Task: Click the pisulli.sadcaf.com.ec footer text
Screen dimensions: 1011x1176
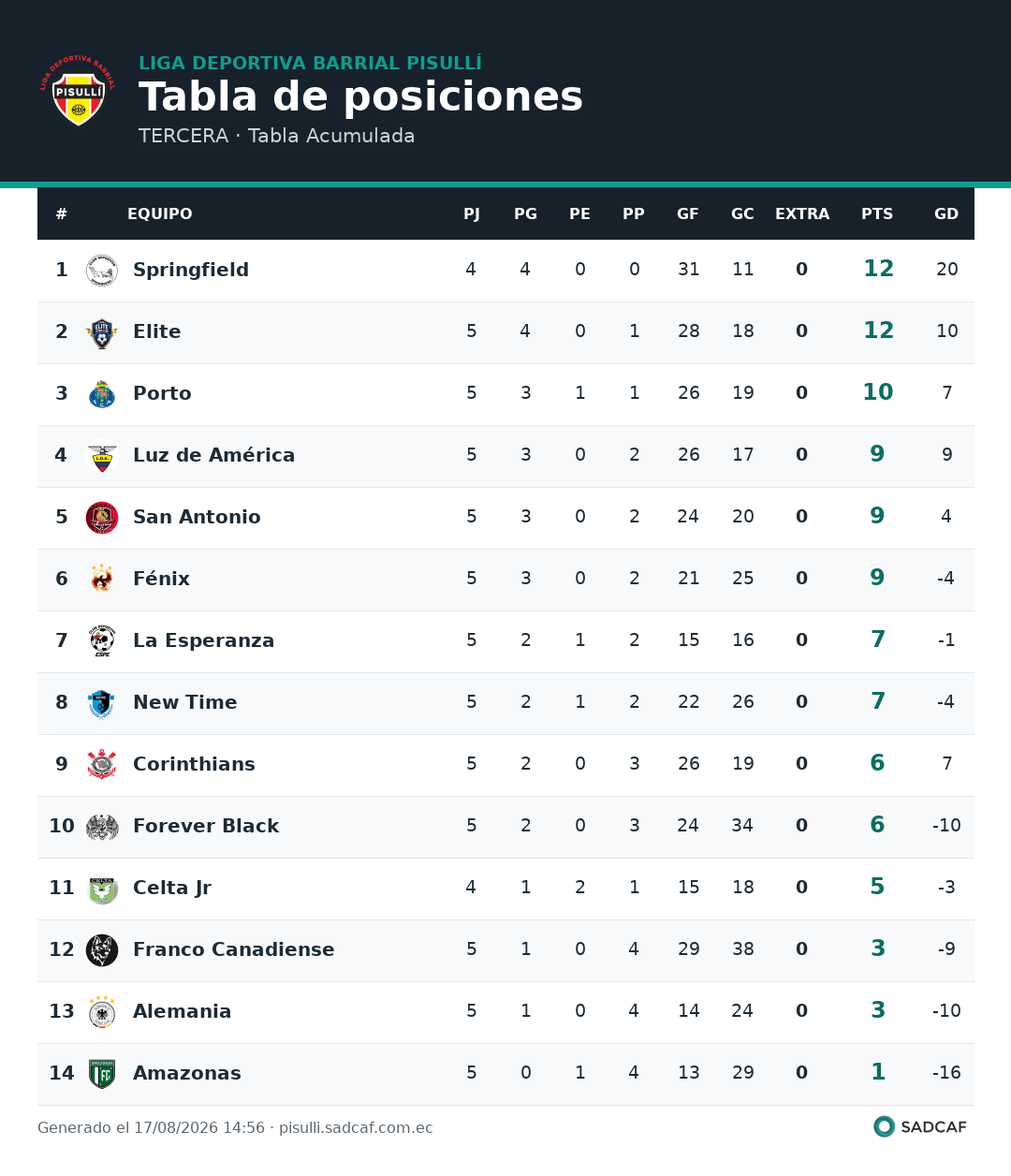Action: click(356, 1127)
